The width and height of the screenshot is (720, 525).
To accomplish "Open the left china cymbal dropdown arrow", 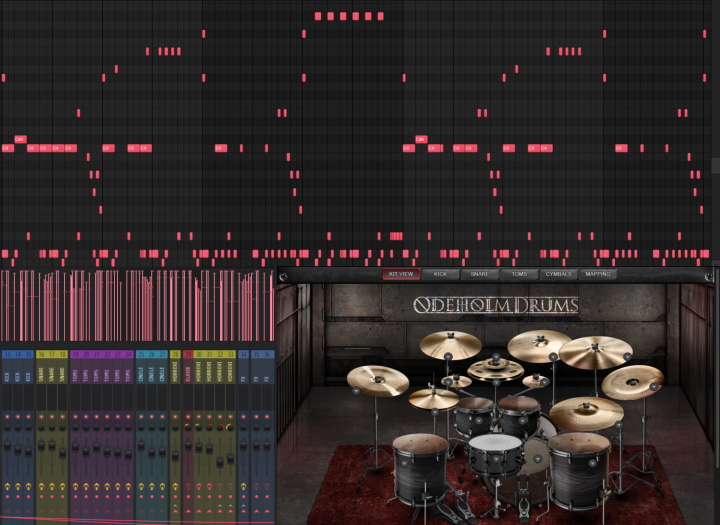I will (356, 391).
